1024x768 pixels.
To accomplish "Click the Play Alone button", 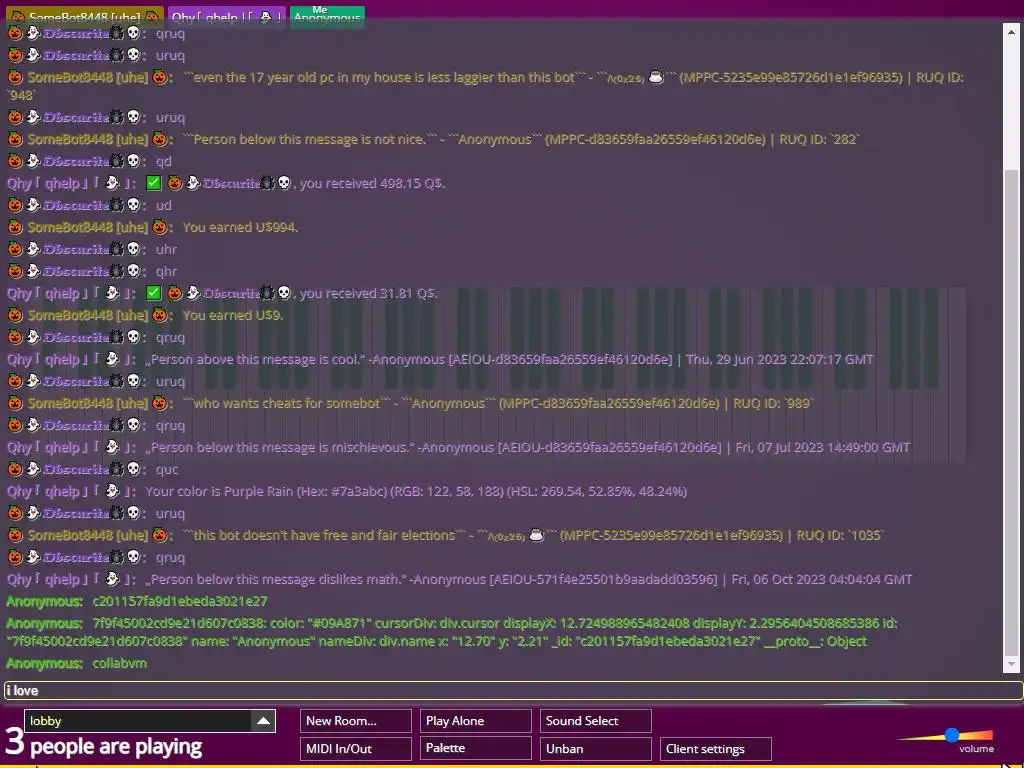I will pos(475,721).
